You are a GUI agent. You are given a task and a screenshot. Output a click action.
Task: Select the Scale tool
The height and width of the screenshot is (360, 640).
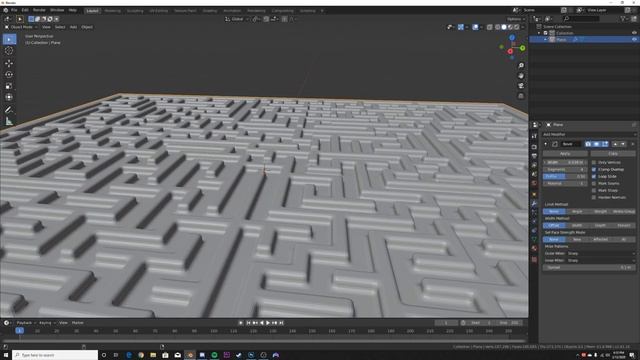point(9,86)
